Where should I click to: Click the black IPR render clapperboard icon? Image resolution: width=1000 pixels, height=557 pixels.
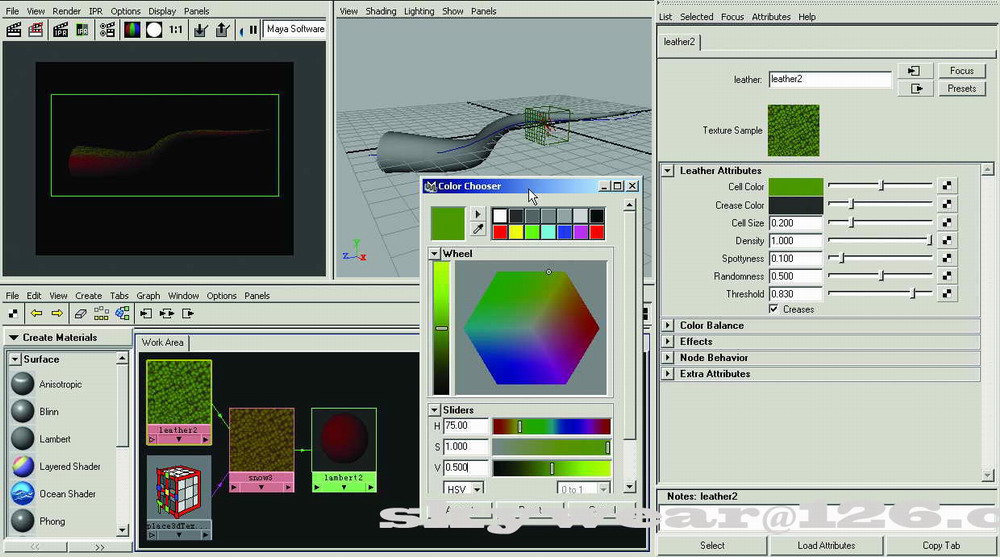tap(61, 29)
